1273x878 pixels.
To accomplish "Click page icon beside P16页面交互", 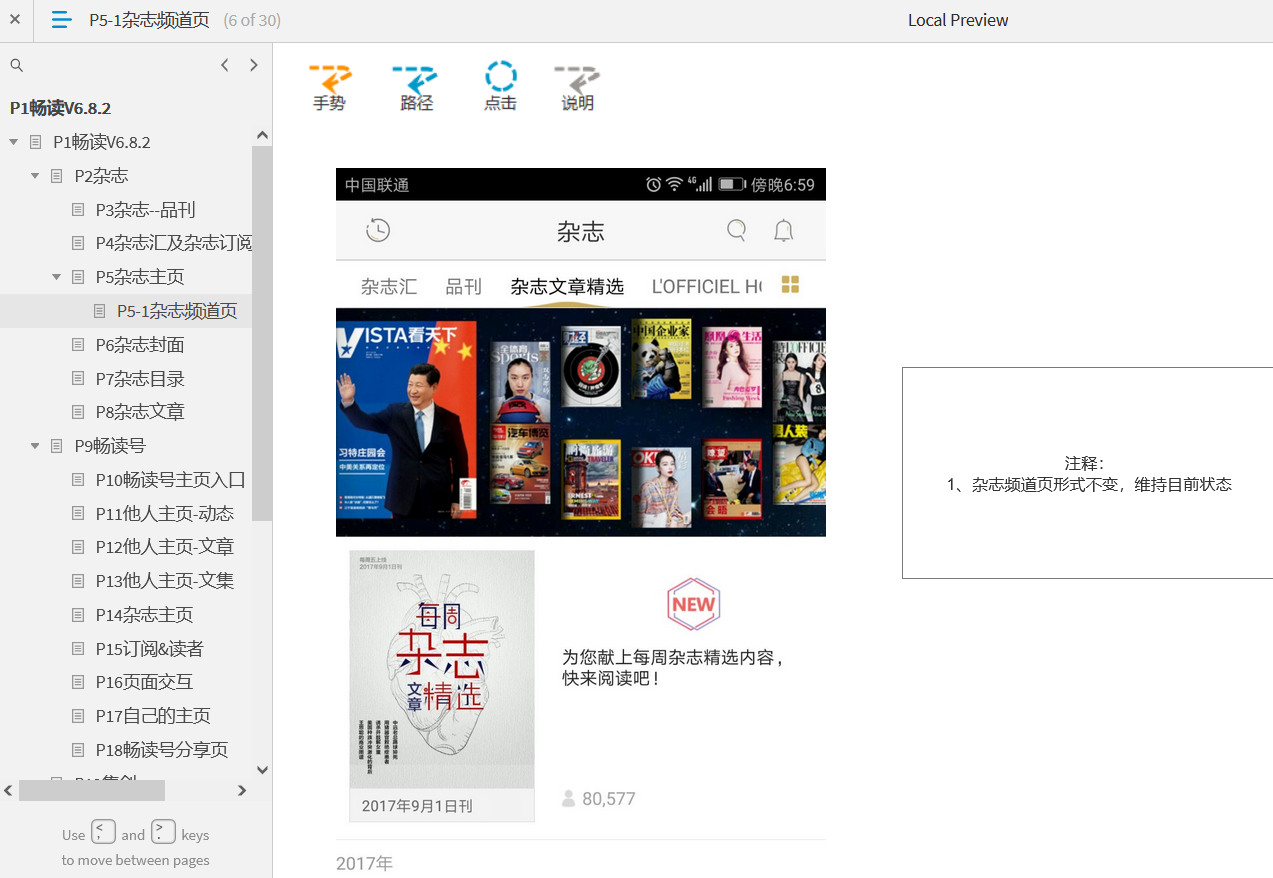I will coord(79,682).
